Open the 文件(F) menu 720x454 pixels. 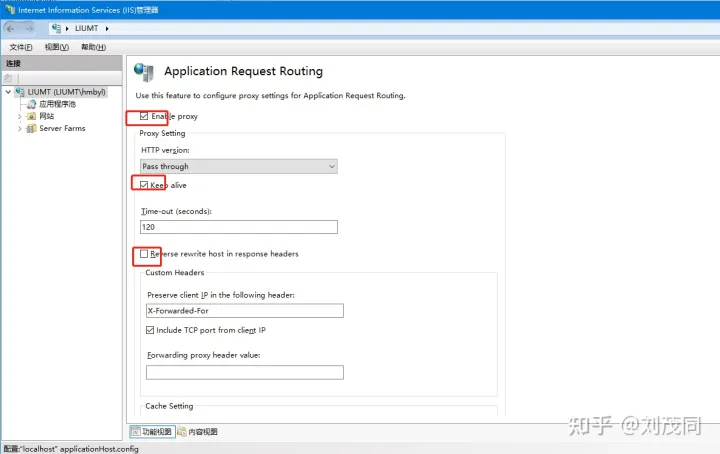pyautogui.click(x=21, y=47)
